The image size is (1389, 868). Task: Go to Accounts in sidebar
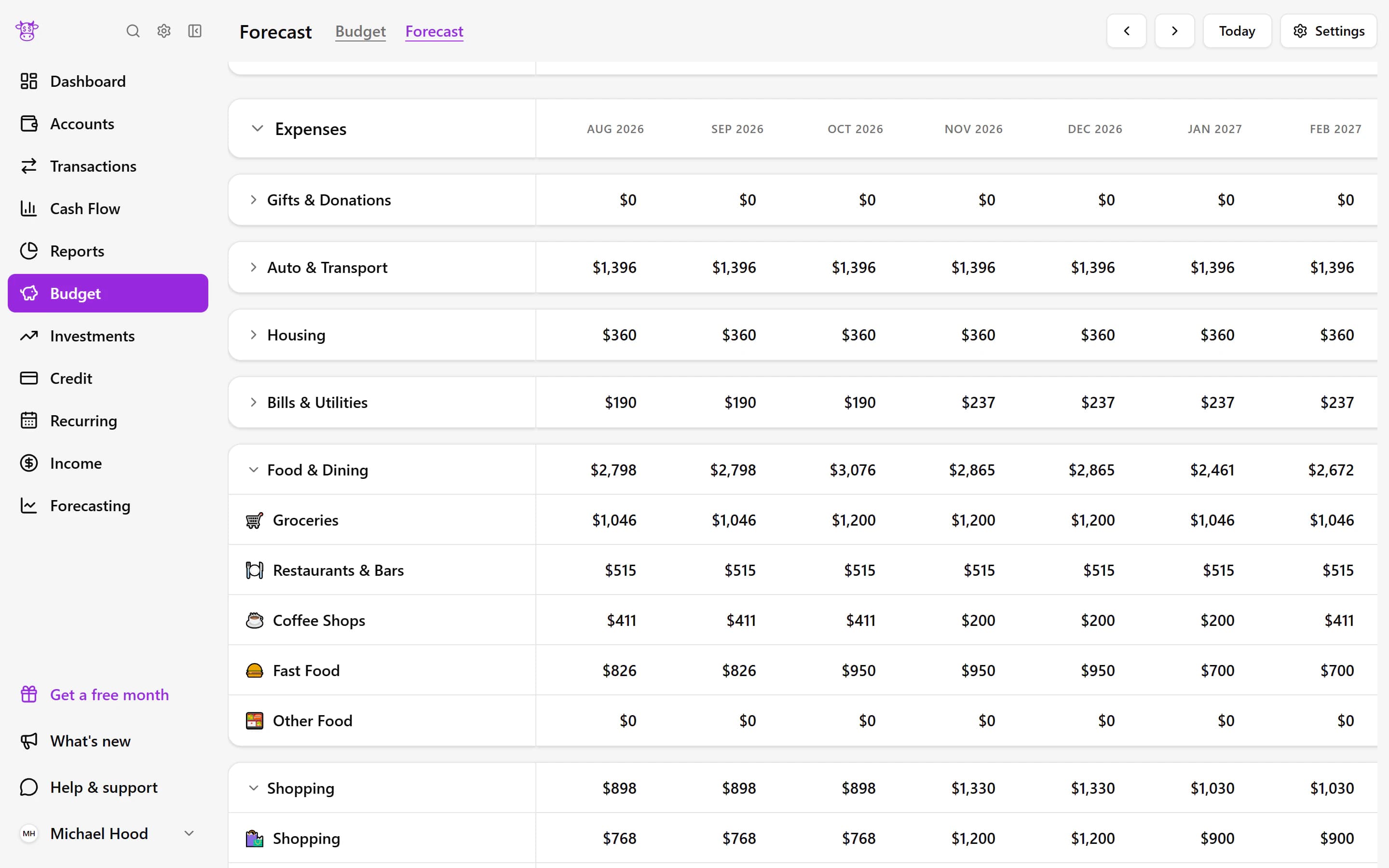coord(108,123)
